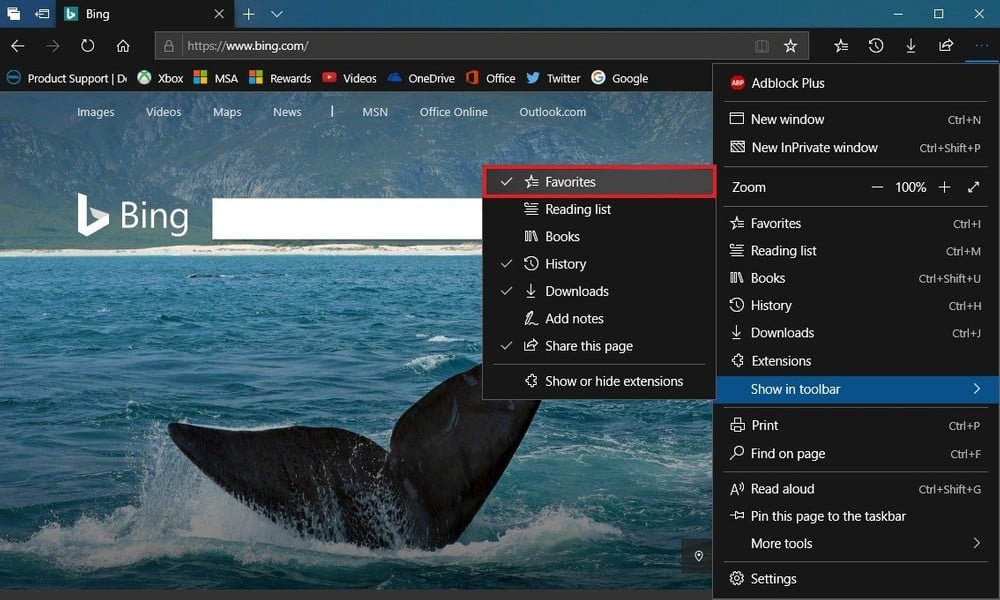Click the star to favorite this page

click(790, 46)
